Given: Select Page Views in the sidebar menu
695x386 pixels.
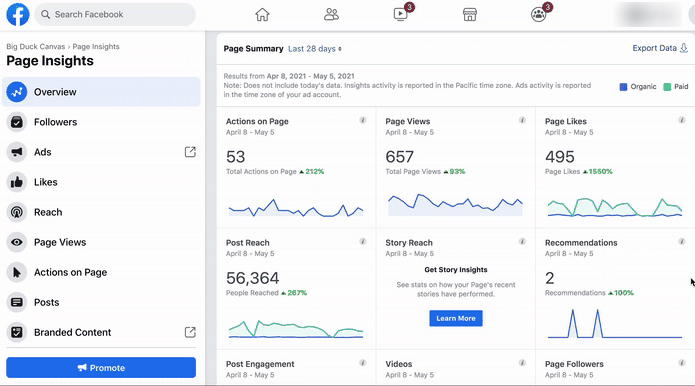Looking at the screenshot, I should point(101,242).
